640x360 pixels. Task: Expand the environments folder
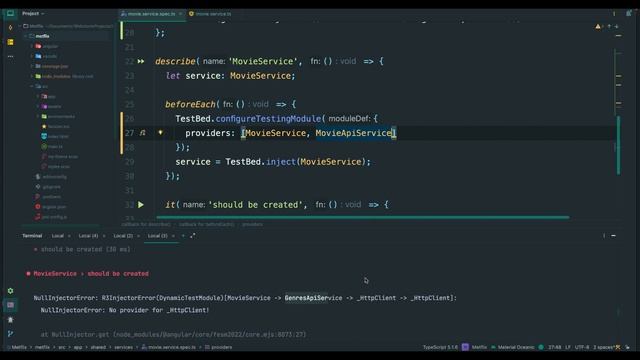tap(38, 116)
